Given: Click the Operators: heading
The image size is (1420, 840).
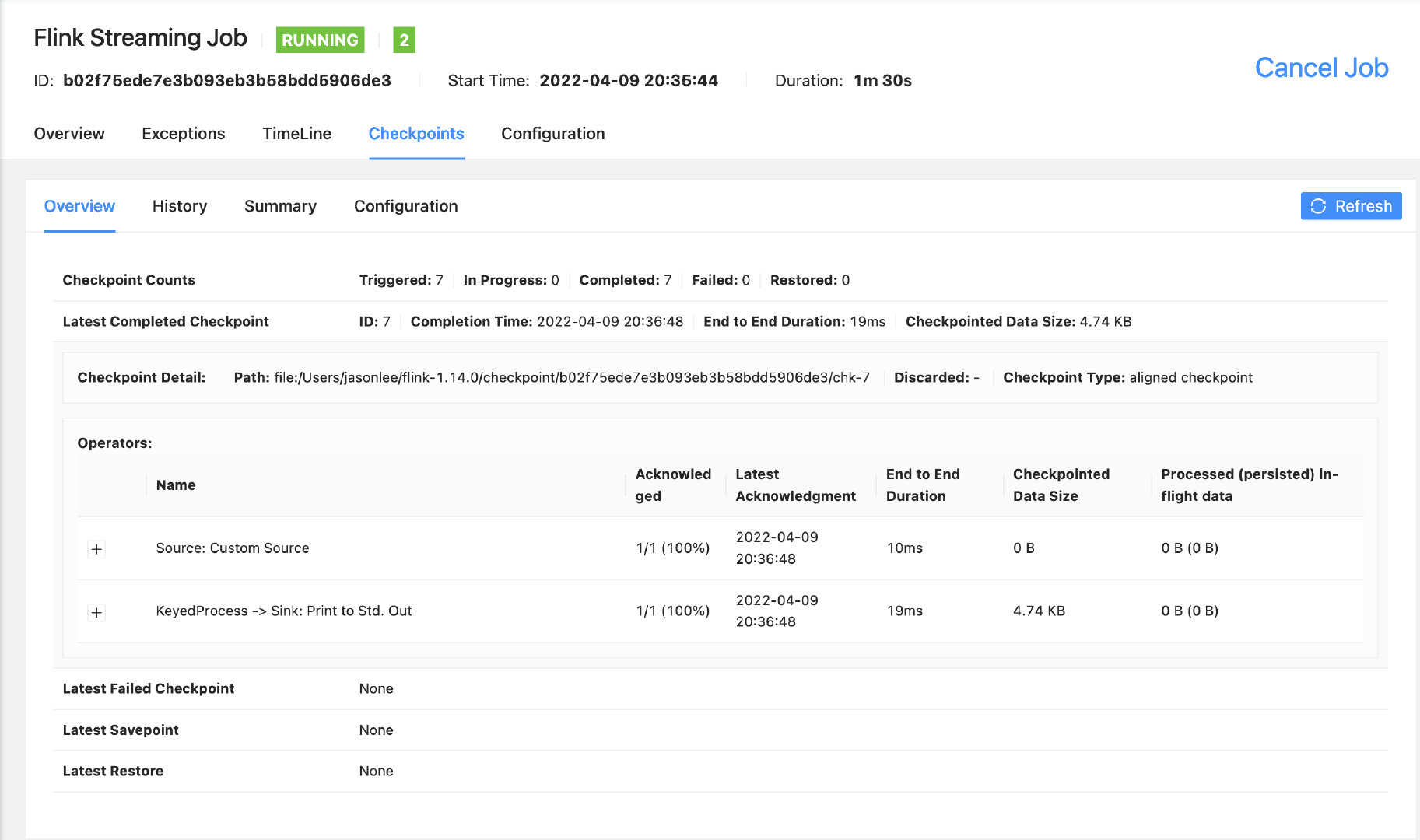Looking at the screenshot, I should (114, 443).
